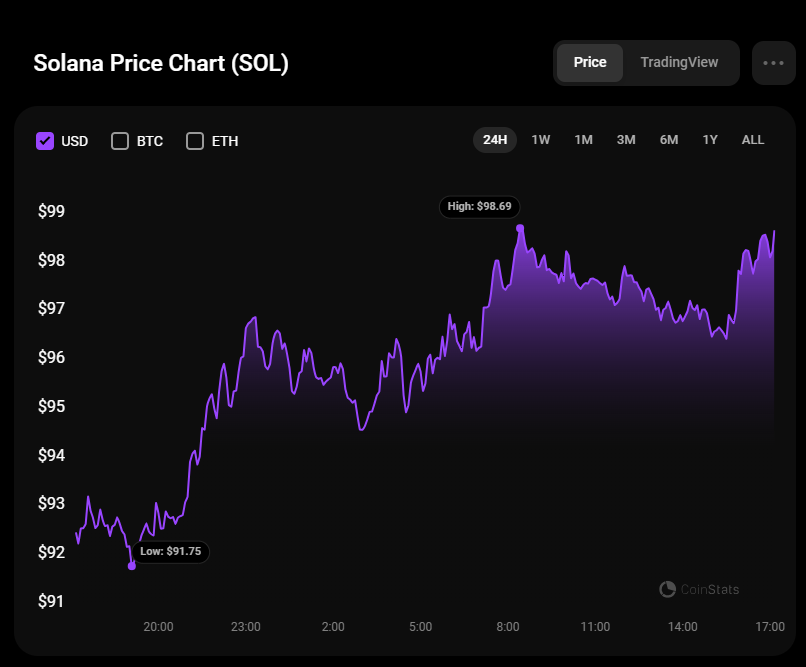This screenshot has height=667, width=806.
Task: Click the CoinStats logo watermark
Action: coord(700,590)
